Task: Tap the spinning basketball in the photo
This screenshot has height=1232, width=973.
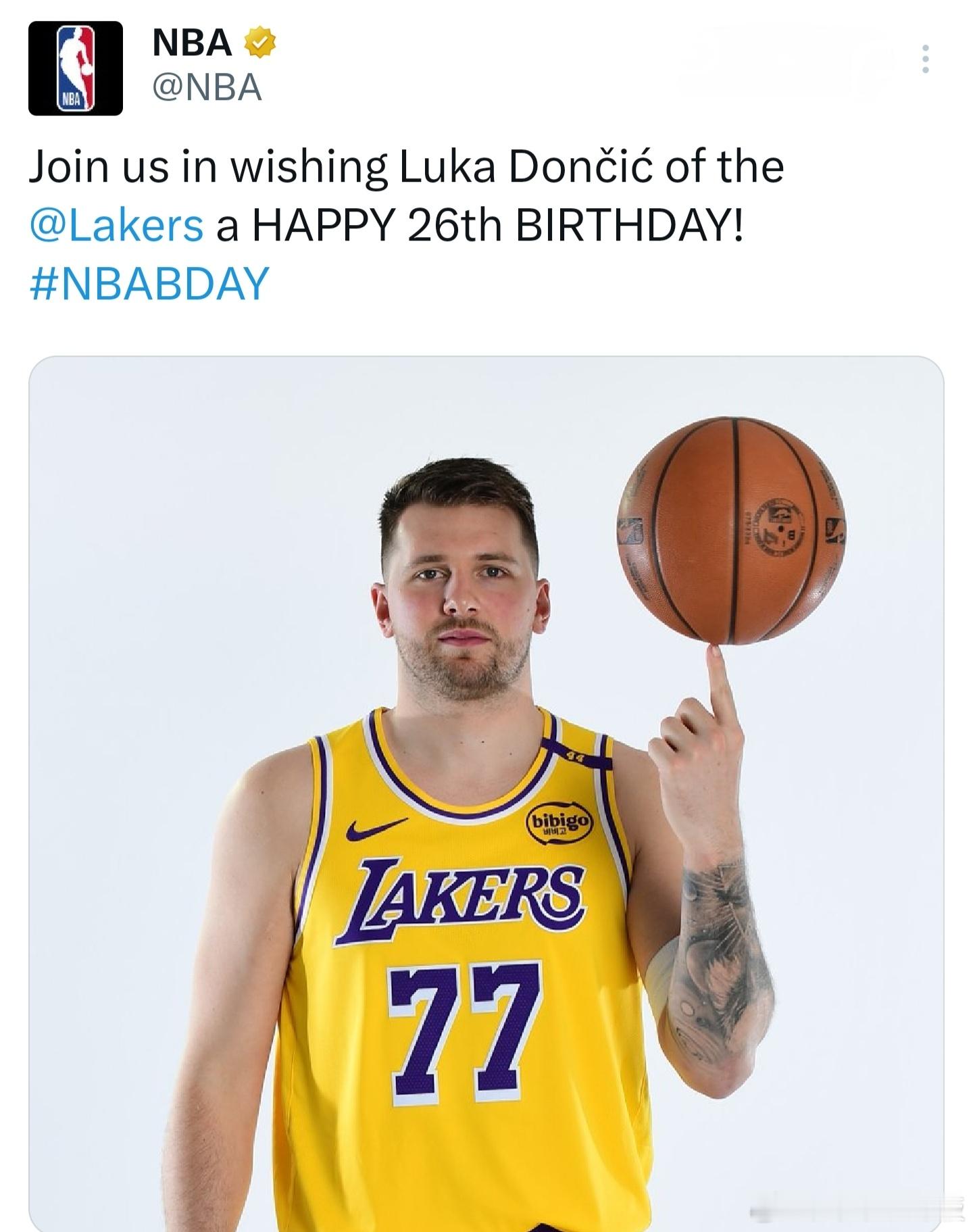Action: coord(731,530)
